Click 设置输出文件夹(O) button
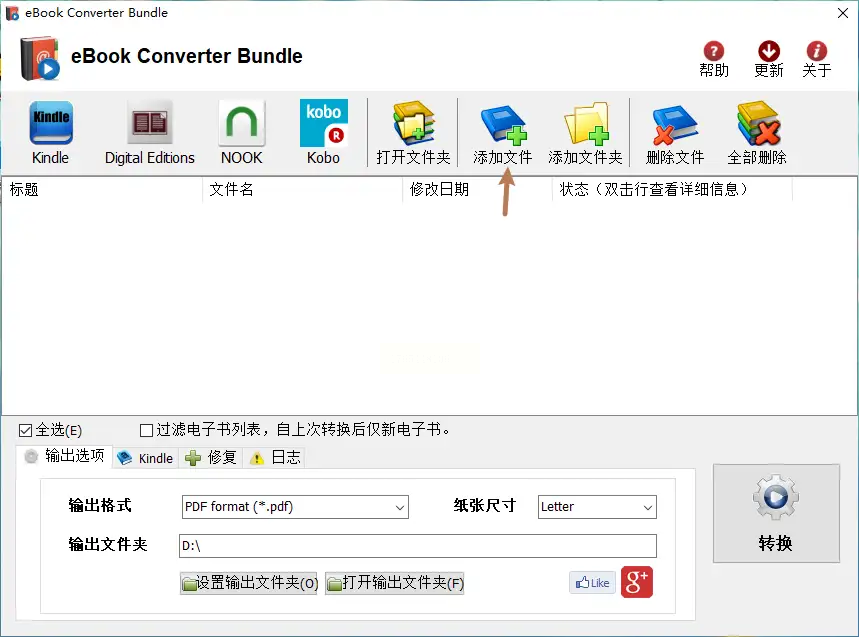Viewport: 859px width, 637px height. [248, 583]
